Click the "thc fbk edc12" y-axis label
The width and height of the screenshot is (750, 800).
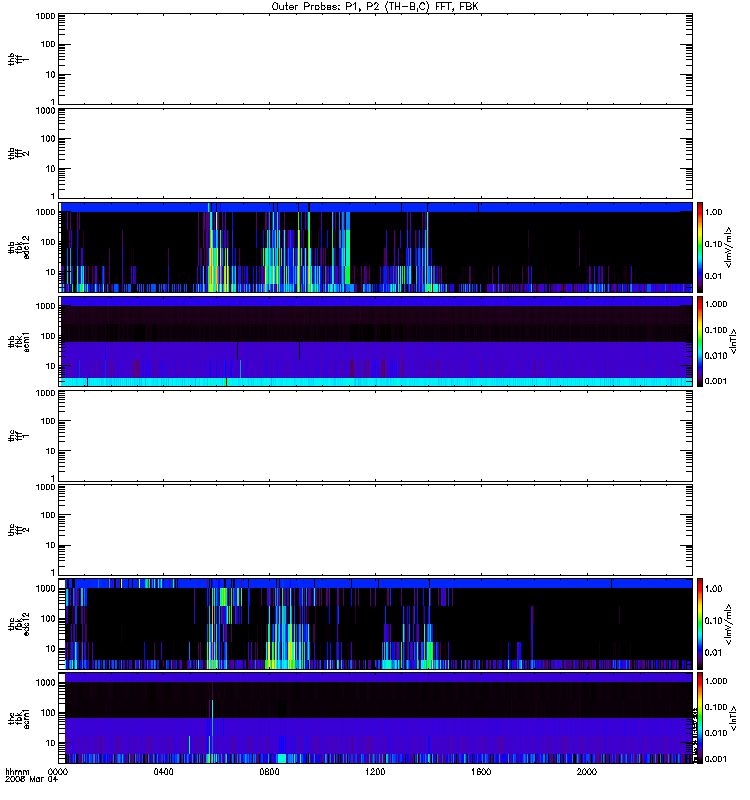[19, 624]
